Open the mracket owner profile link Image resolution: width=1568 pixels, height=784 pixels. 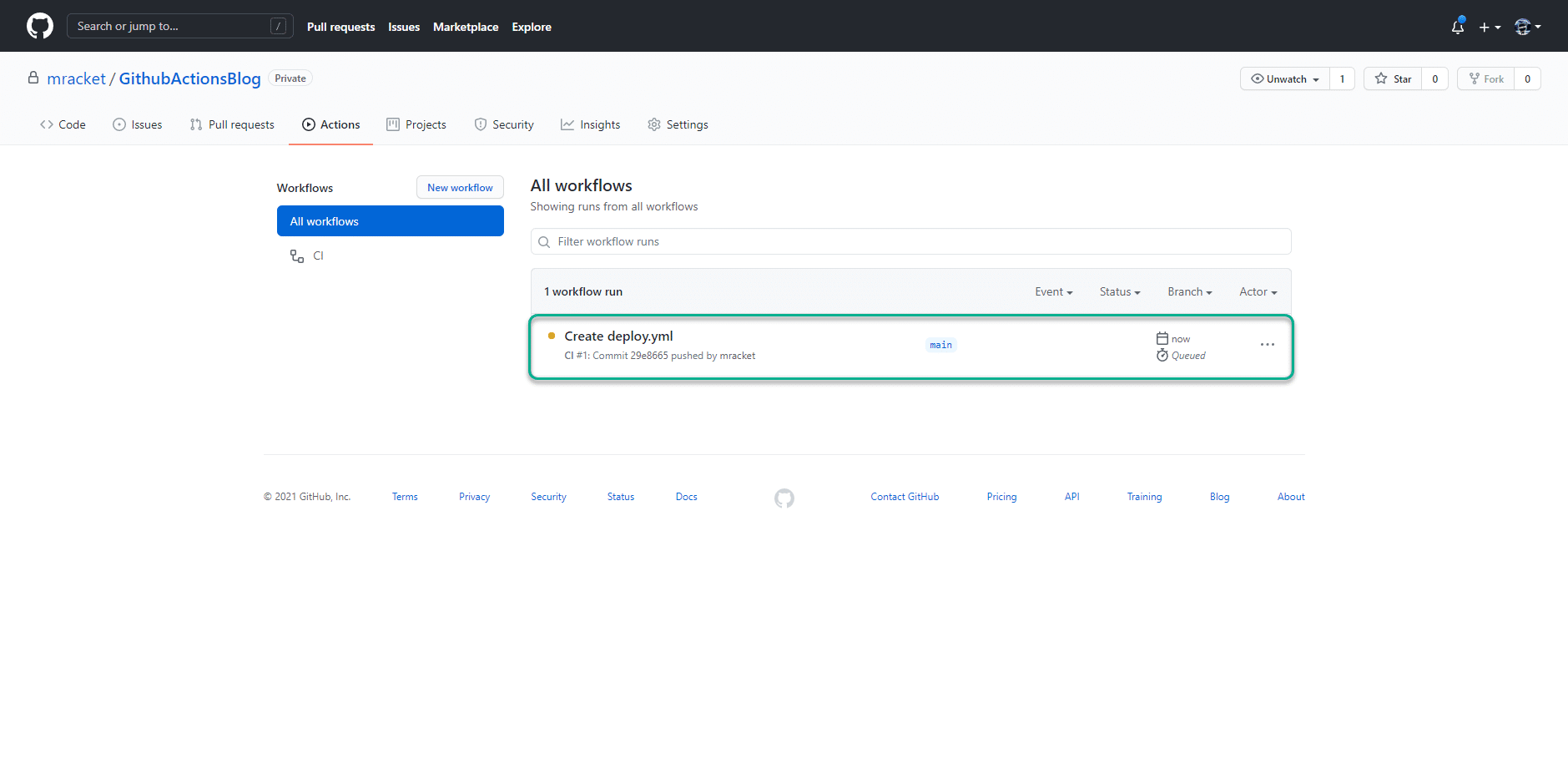tap(76, 78)
